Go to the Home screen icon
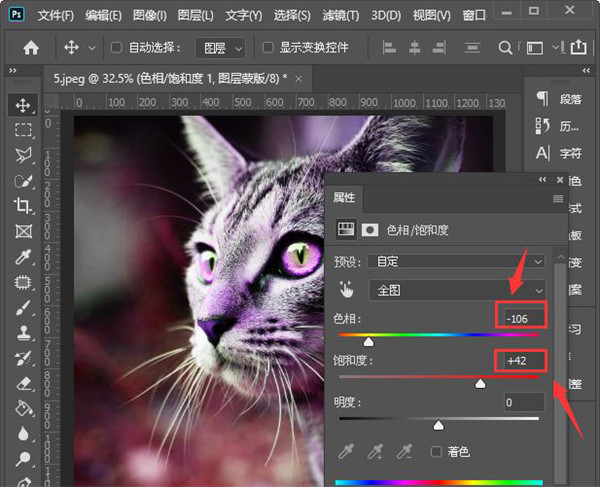 click(x=31, y=48)
